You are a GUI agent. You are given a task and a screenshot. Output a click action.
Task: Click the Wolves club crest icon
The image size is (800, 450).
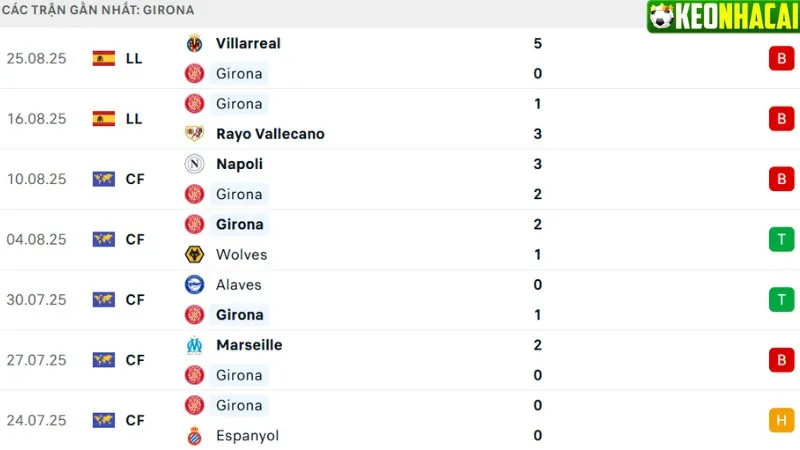tap(194, 254)
